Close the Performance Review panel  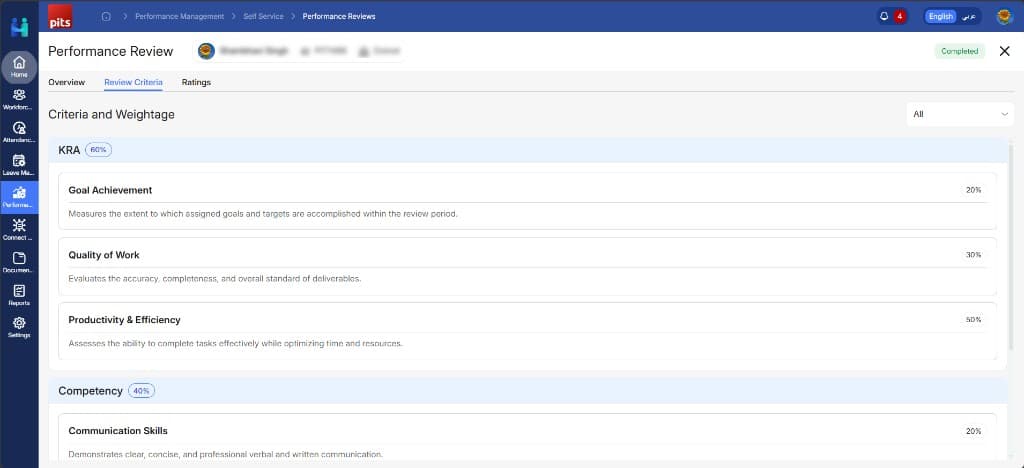point(1004,51)
